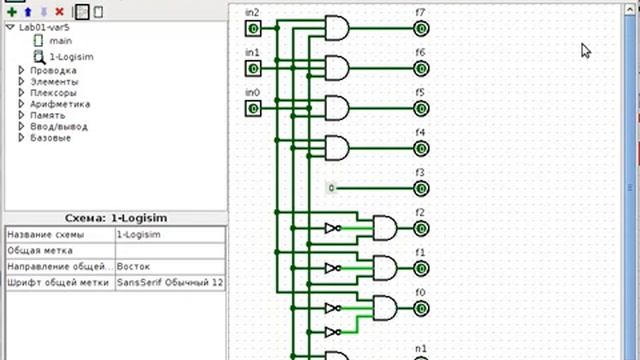Screen dimensions: 640x360
Task: Click the canvas vertical scrollbar up arrow
Action: coord(629,10)
